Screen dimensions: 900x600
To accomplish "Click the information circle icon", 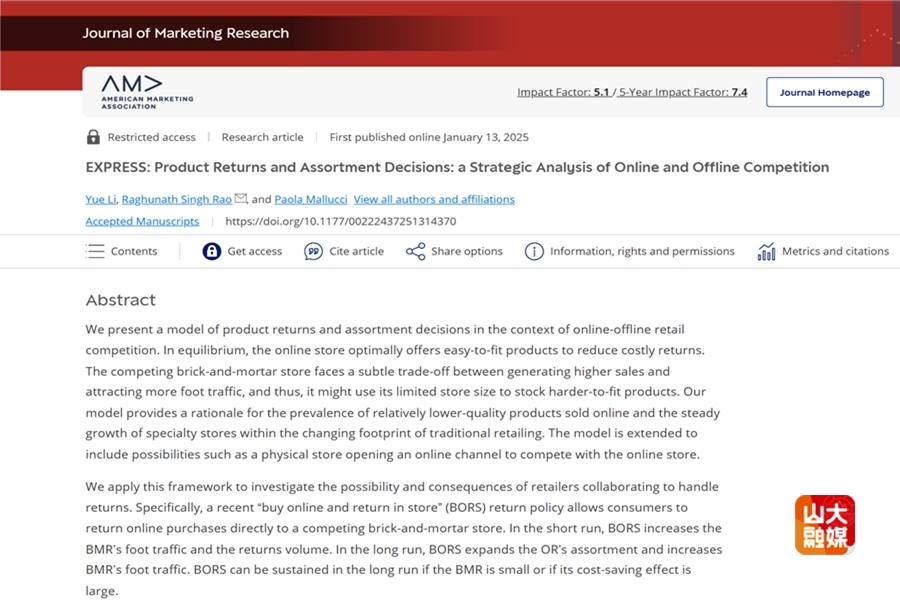I will [x=534, y=251].
